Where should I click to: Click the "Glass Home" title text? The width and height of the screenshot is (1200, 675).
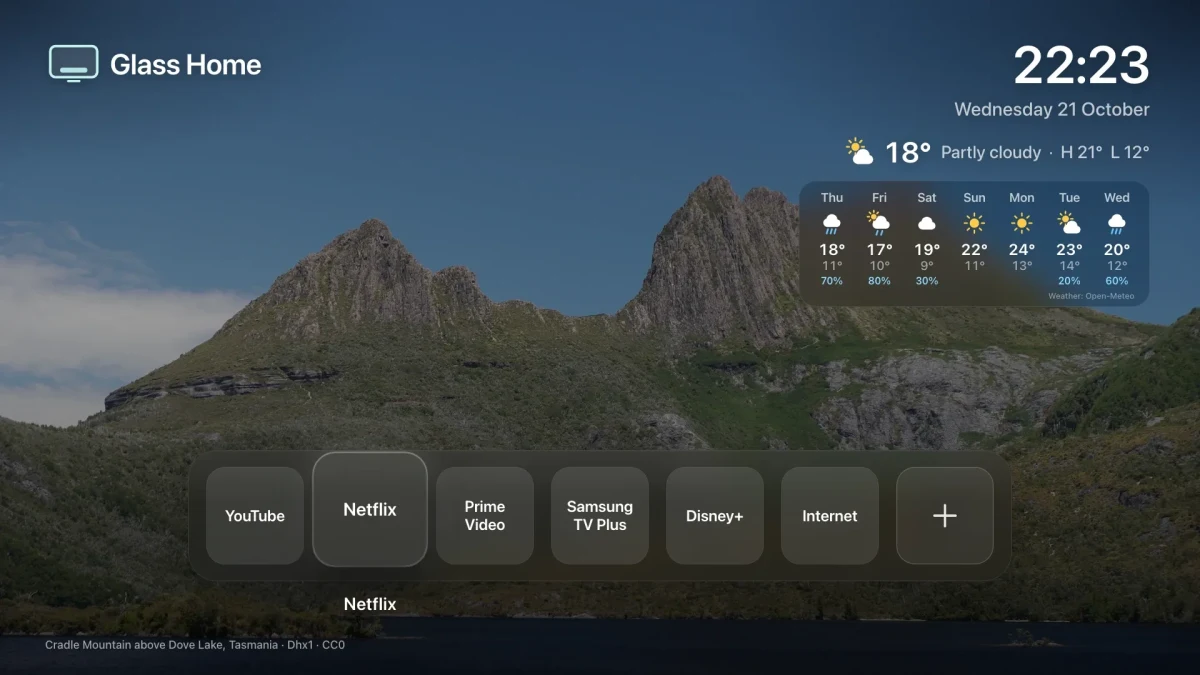pyautogui.click(x=186, y=65)
